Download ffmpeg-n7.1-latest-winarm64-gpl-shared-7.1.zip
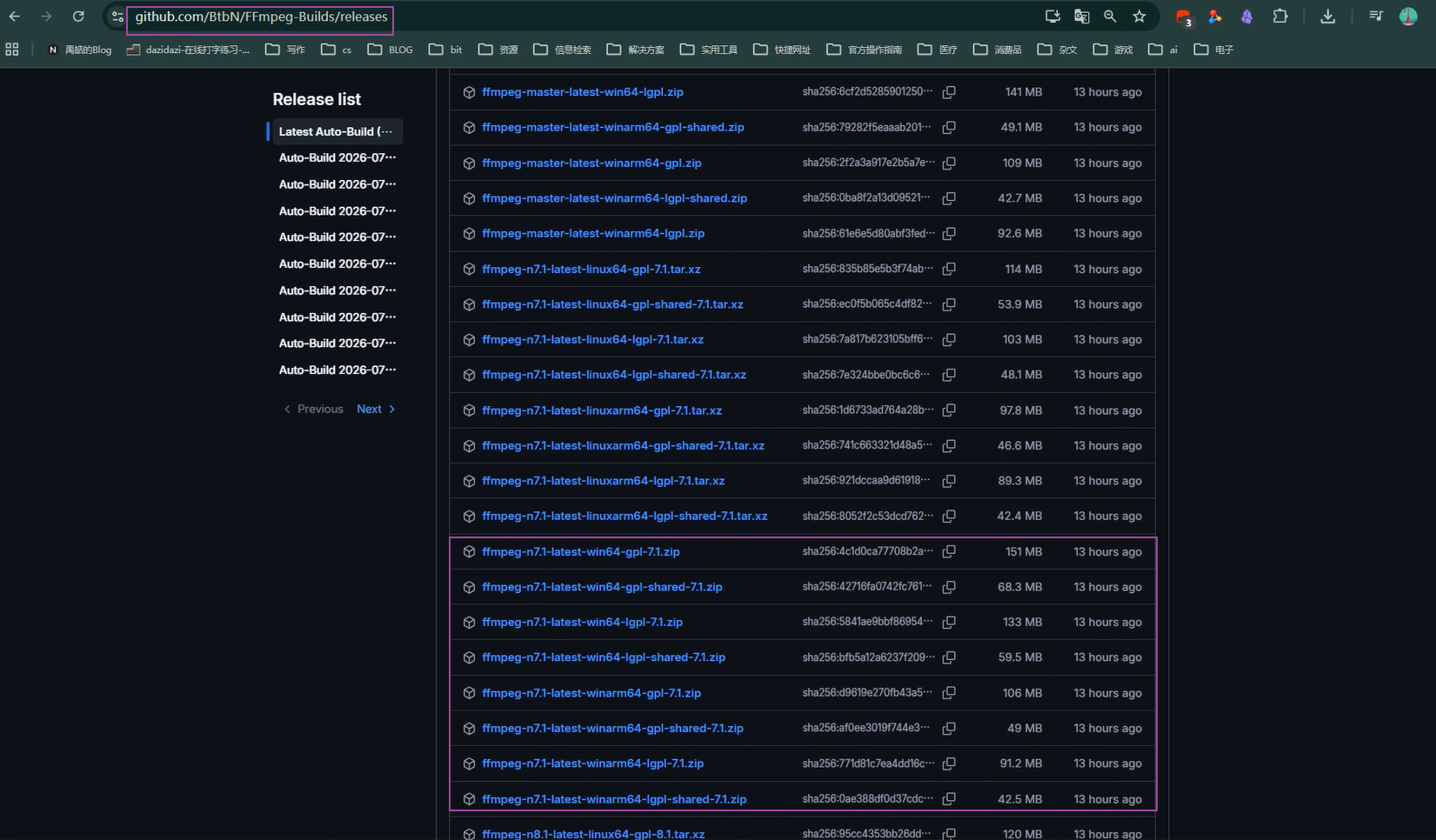 612,728
